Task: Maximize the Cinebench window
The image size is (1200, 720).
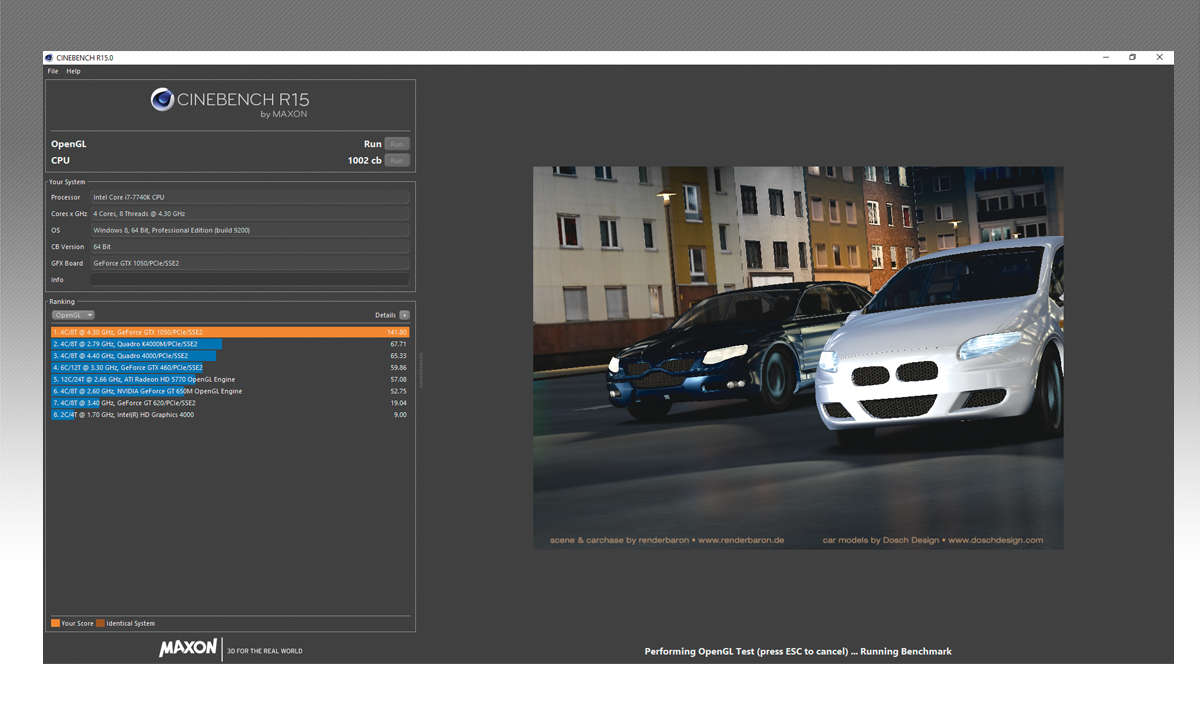Action: coord(1132,58)
